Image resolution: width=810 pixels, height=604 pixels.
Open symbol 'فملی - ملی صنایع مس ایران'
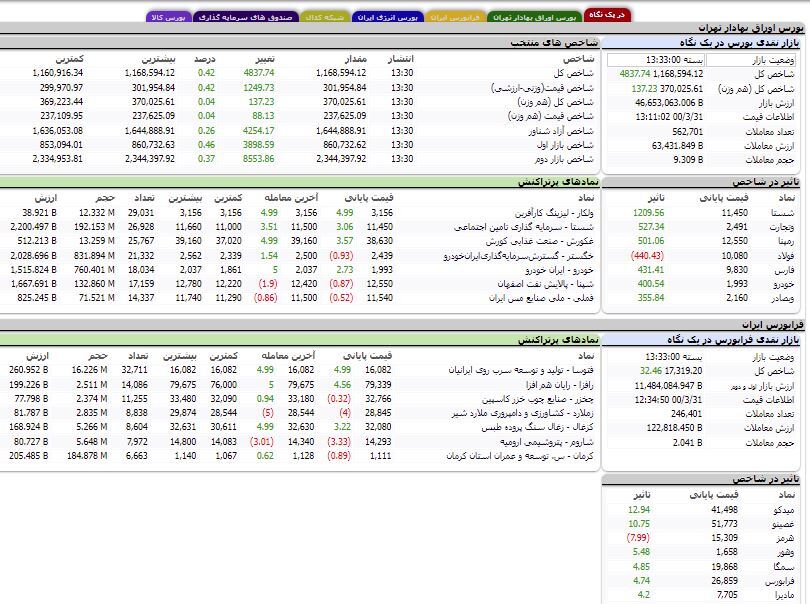click(541, 298)
